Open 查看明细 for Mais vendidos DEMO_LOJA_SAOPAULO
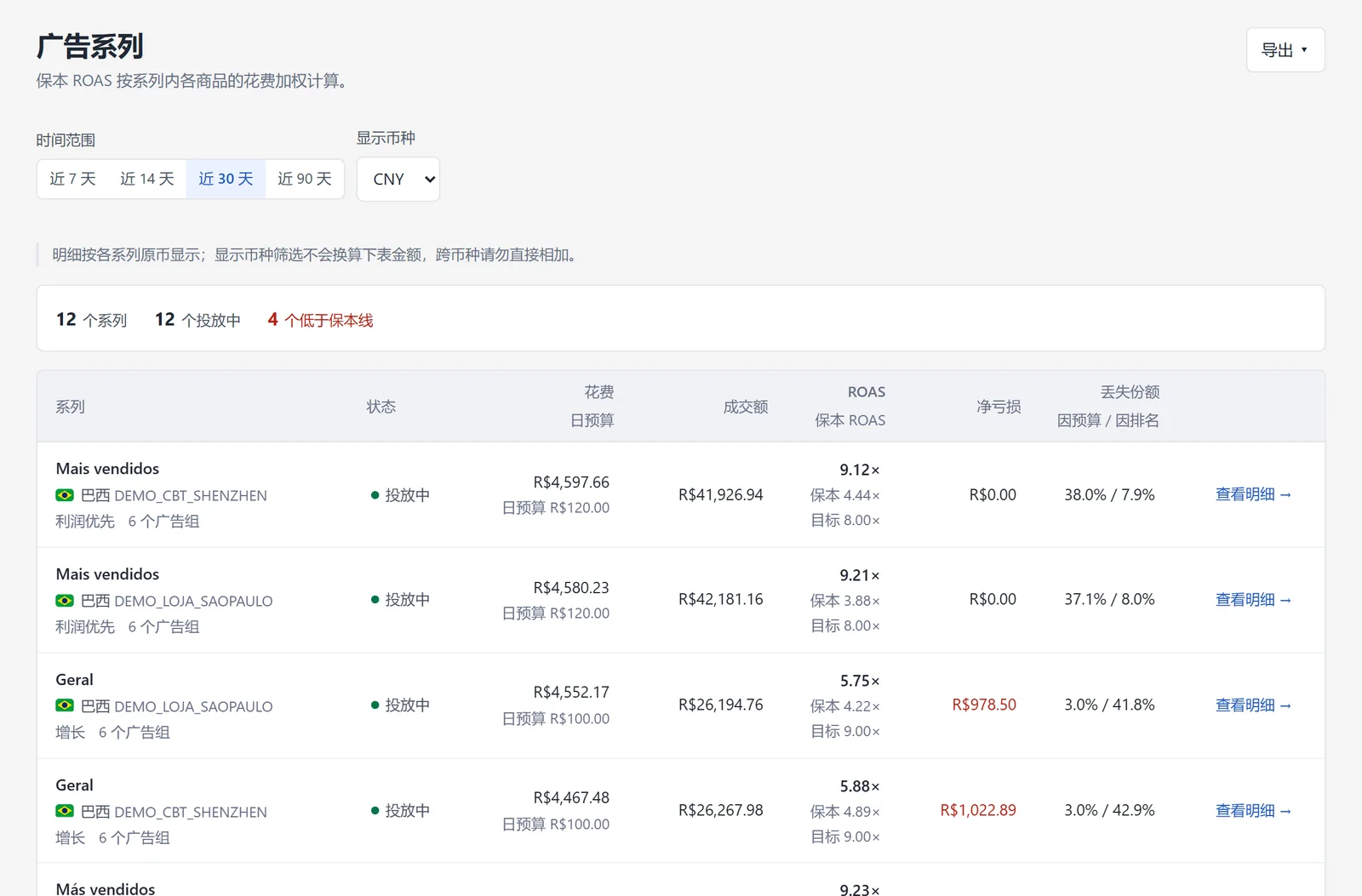Image resolution: width=1362 pixels, height=896 pixels. click(x=1253, y=600)
